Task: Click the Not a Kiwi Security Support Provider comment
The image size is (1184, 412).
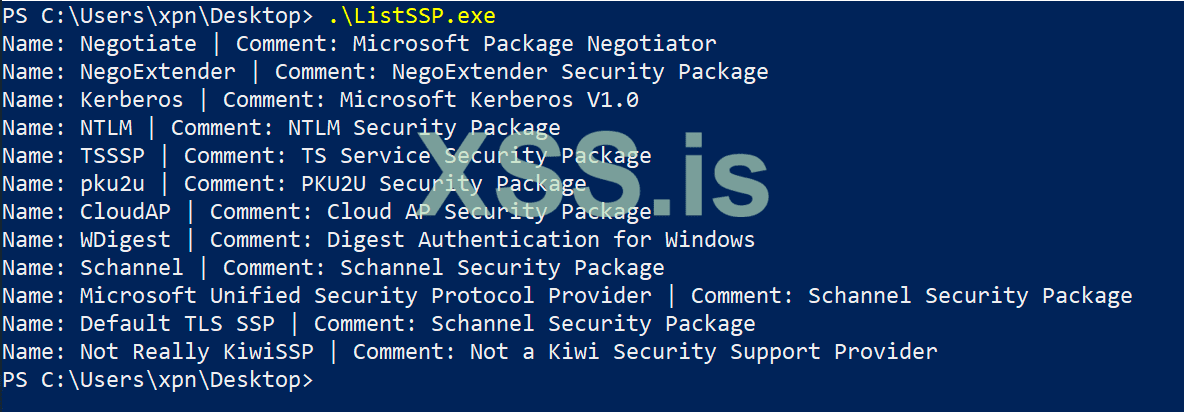Action: pyautogui.click(x=645, y=352)
